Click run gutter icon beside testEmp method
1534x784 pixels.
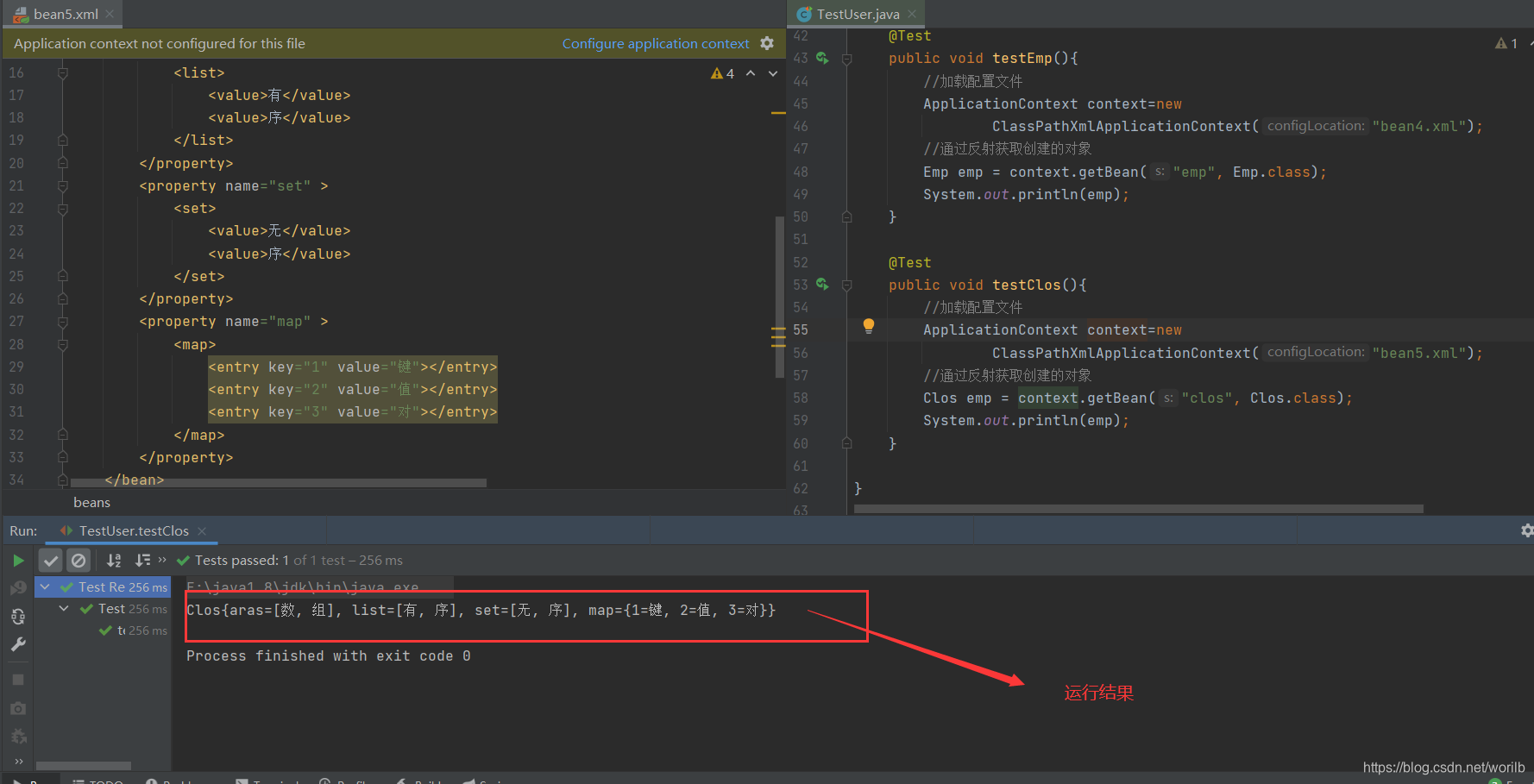click(822, 58)
